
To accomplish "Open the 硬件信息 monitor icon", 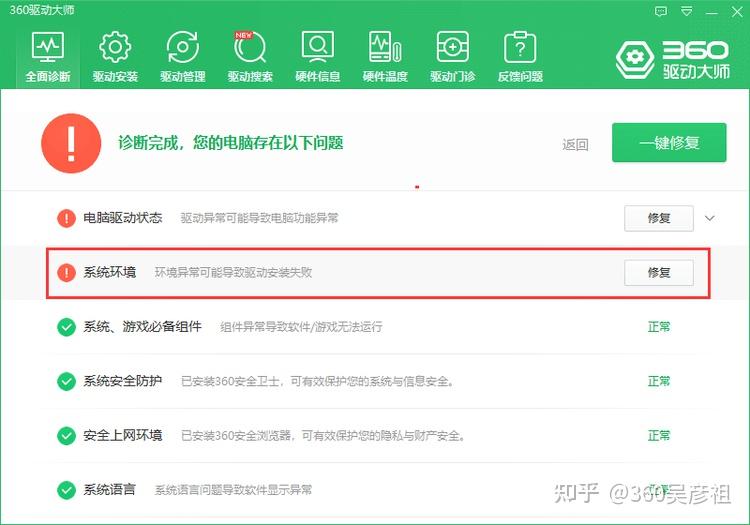I will pyautogui.click(x=318, y=47).
